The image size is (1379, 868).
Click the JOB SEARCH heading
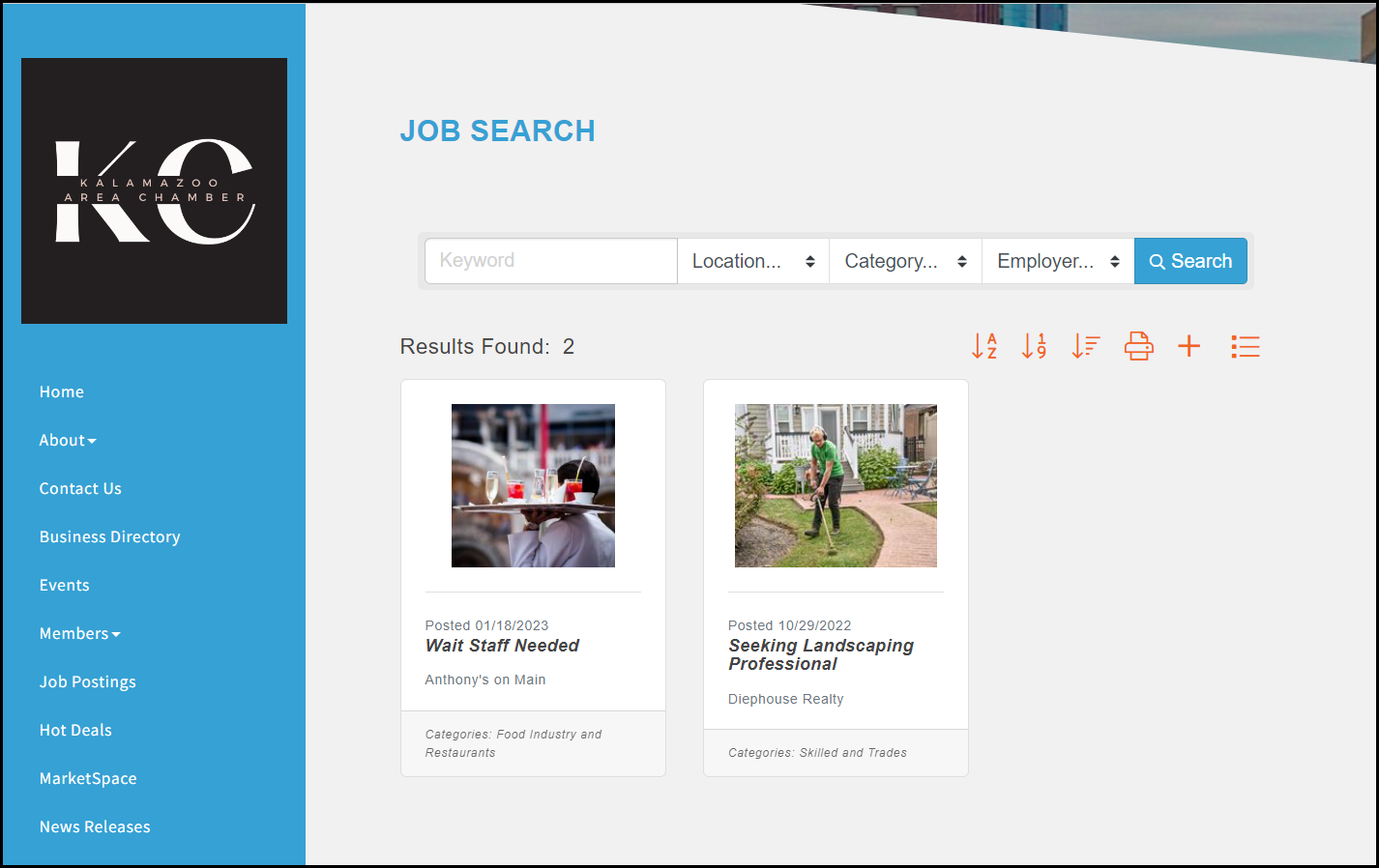coord(498,131)
